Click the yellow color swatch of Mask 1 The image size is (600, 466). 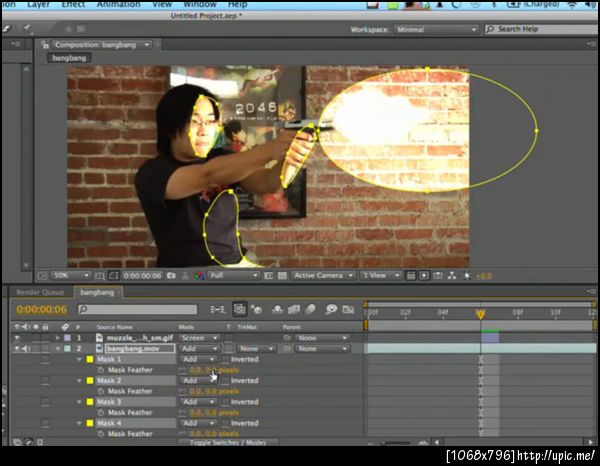point(90,359)
